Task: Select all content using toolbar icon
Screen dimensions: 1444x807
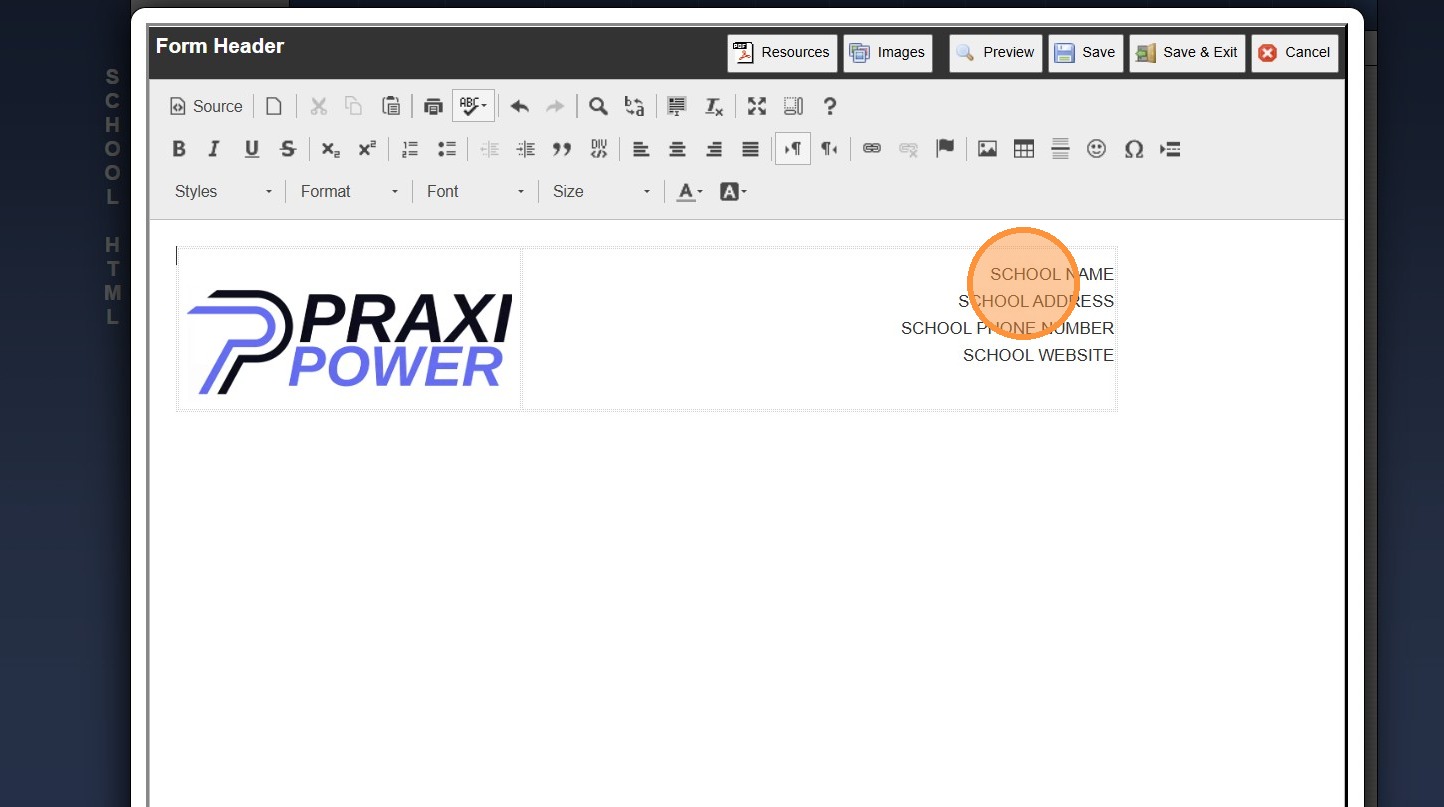Action: 677,106
